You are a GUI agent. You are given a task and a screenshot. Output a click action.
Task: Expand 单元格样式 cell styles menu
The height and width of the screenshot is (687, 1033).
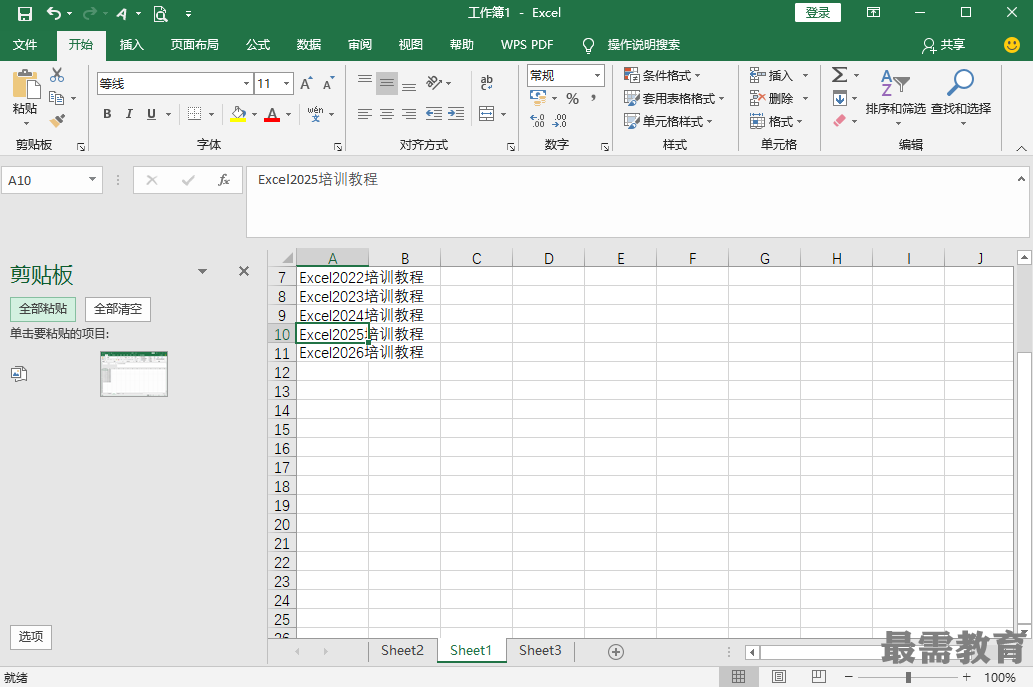[x=668, y=121]
